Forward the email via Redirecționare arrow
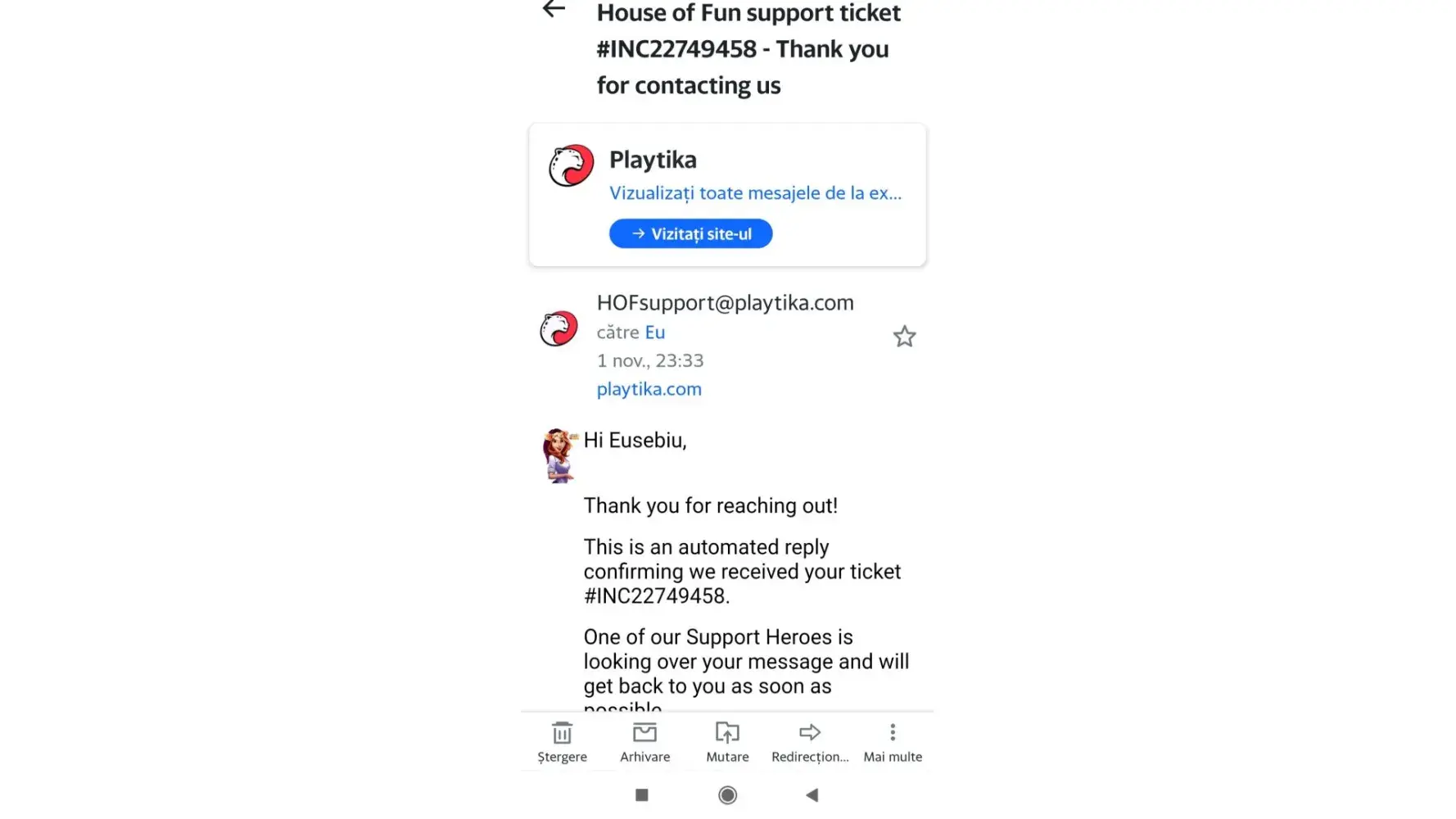Image resolution: width=1456 pixels, height=819 pixels. coord(810,732)
